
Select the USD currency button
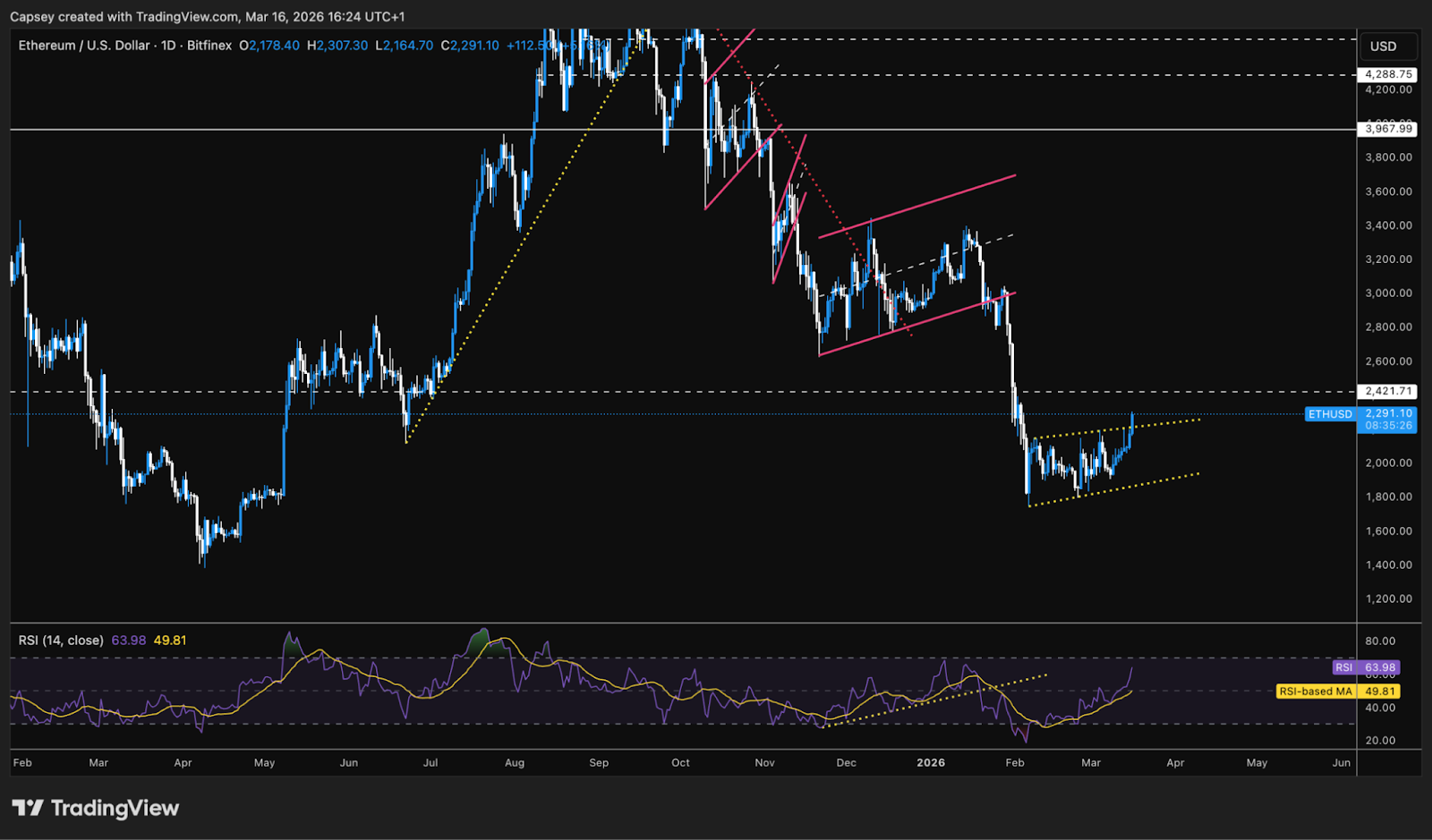(x=1388, y=46)
